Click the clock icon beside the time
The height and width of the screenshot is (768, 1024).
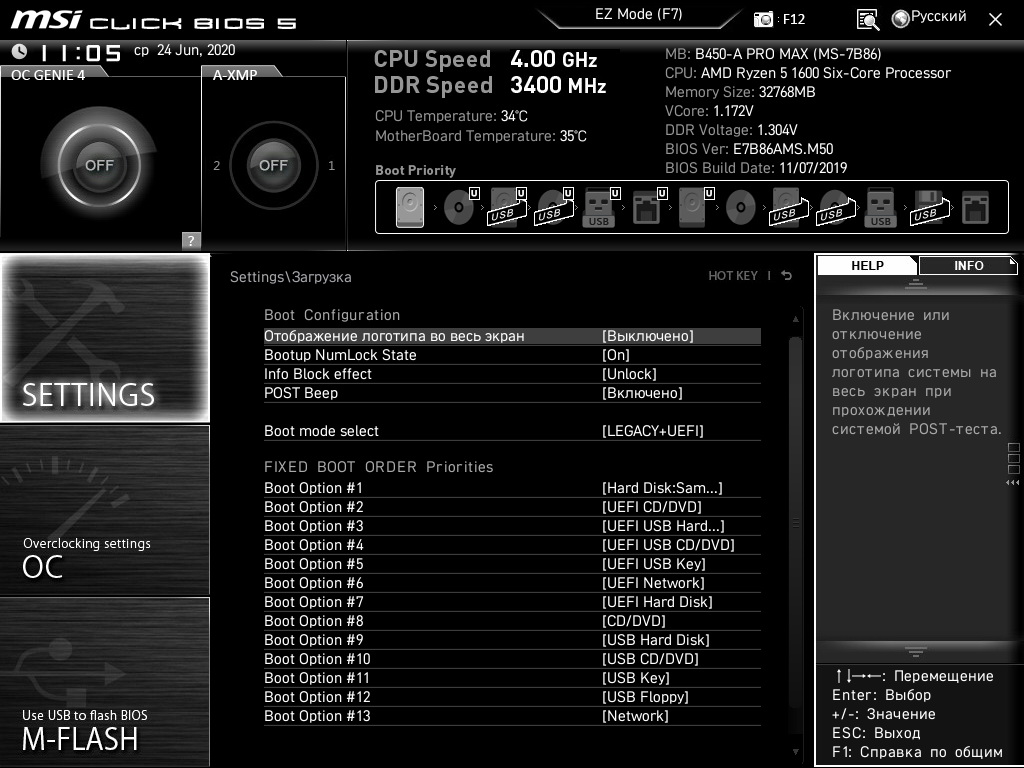click(x=20, y=51)
